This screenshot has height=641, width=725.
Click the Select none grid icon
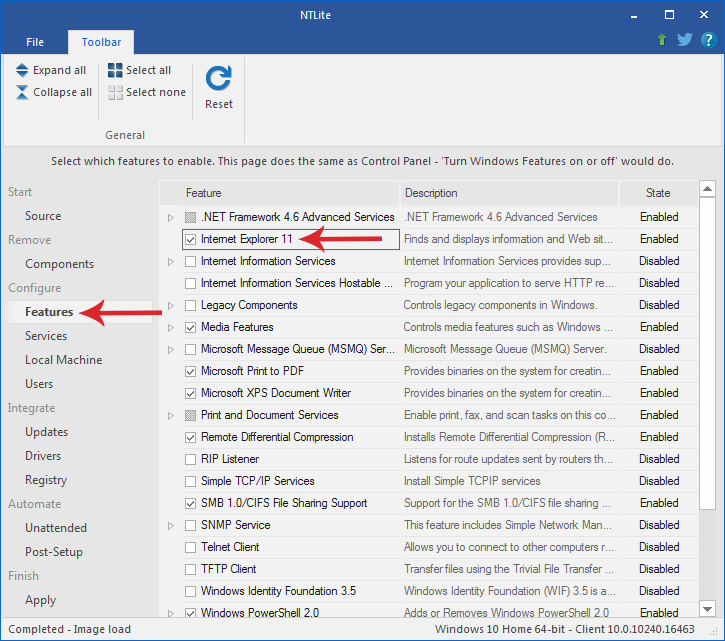point(115,92)
